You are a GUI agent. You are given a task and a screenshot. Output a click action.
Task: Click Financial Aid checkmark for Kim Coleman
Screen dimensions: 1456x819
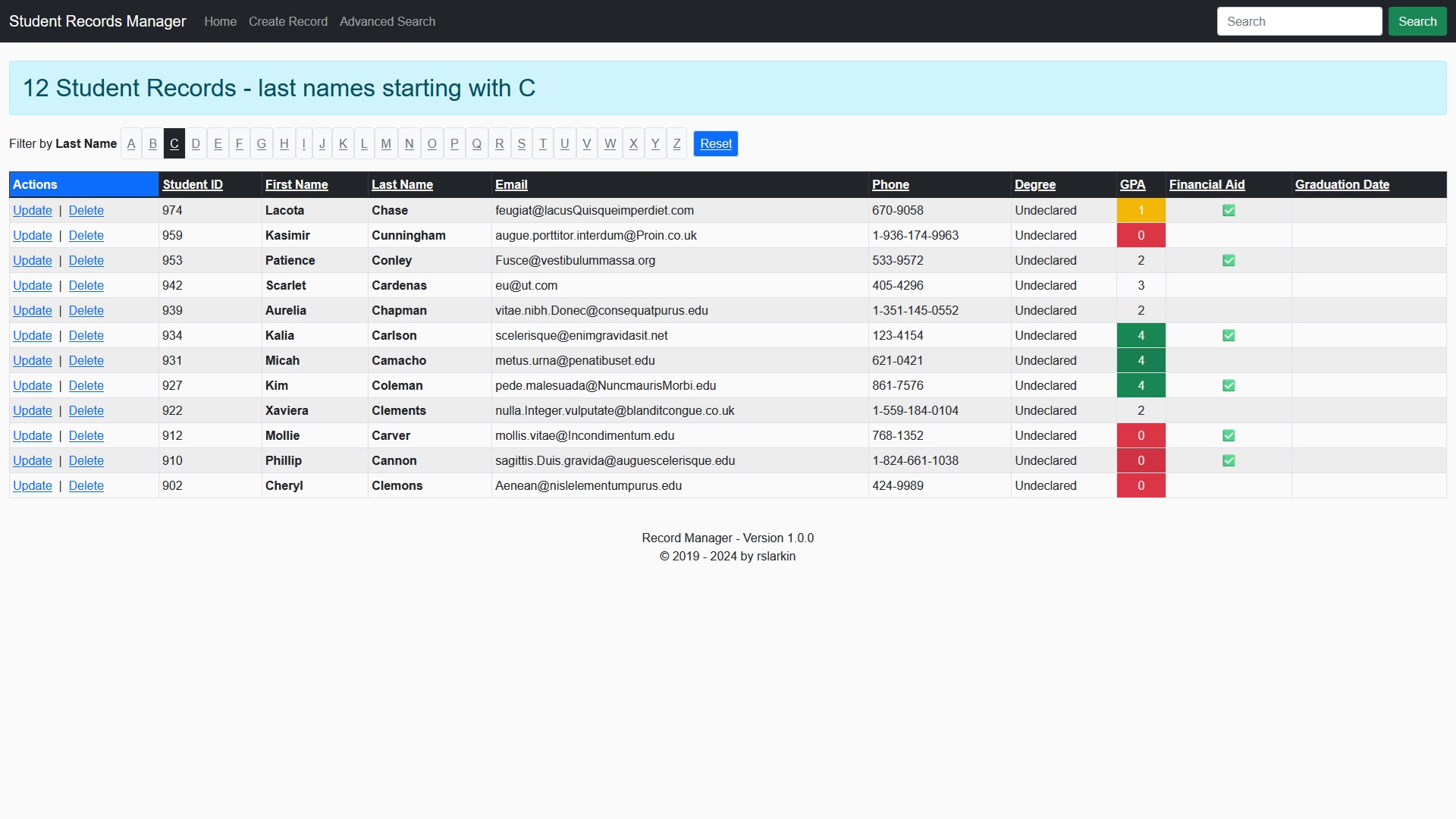[x=1228, y=386]
